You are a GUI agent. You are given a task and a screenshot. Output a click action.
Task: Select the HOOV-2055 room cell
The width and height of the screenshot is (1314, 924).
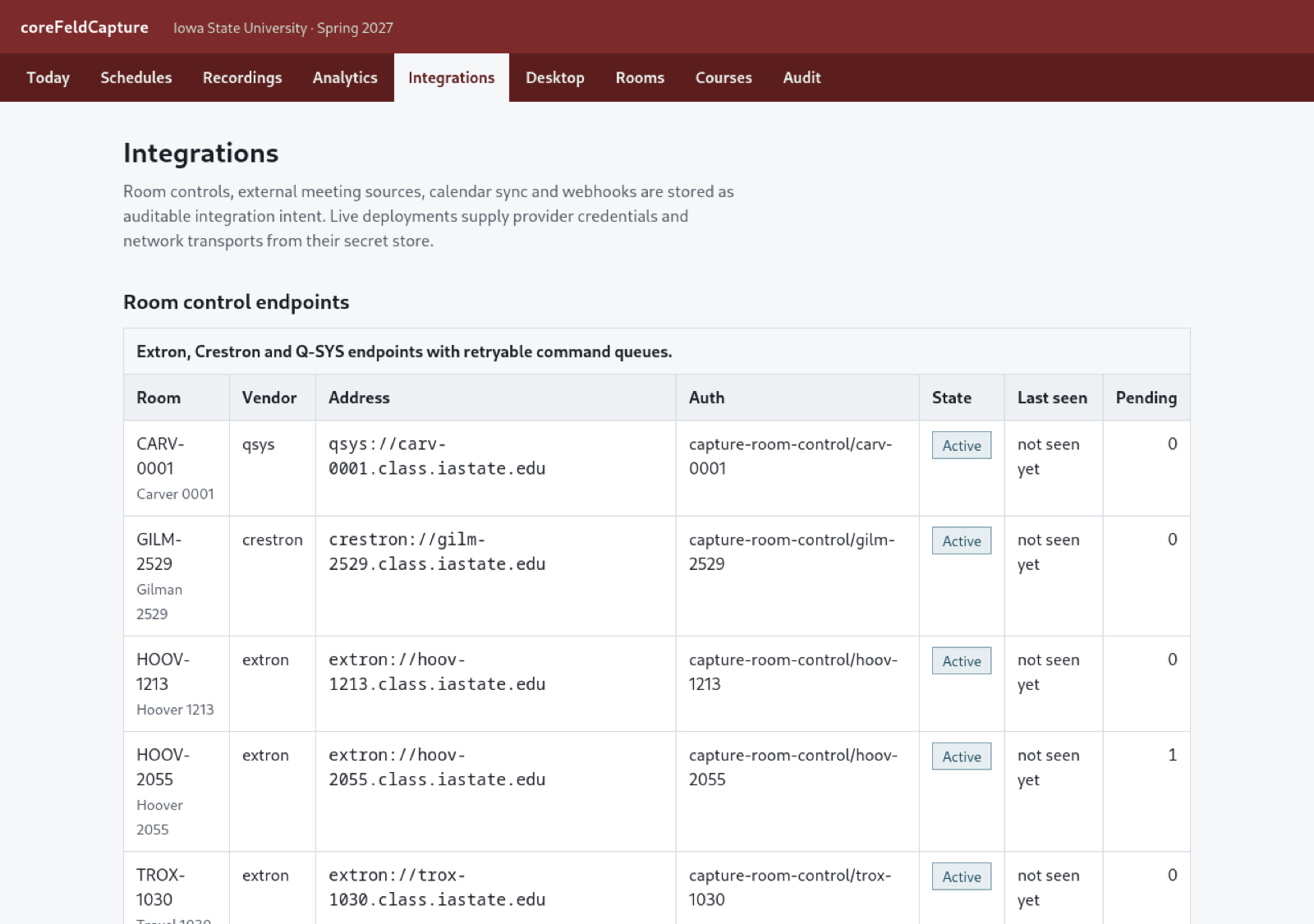coord(177,792)
